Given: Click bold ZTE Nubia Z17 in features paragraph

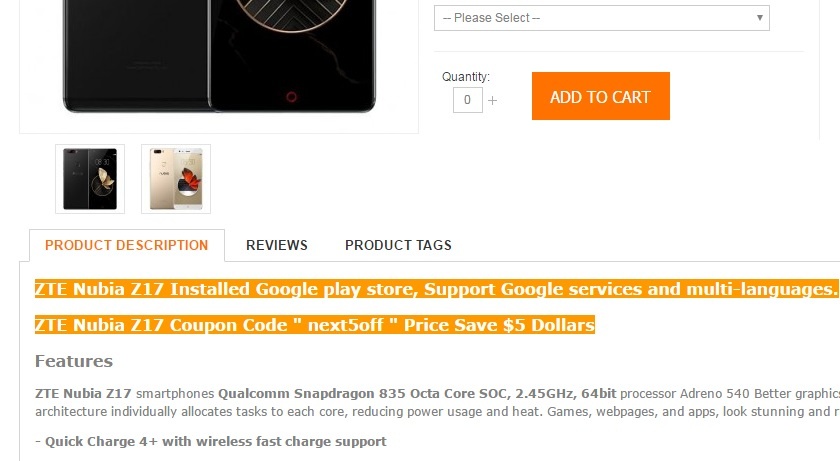Looking at the screenshot, I should point(83,394).
